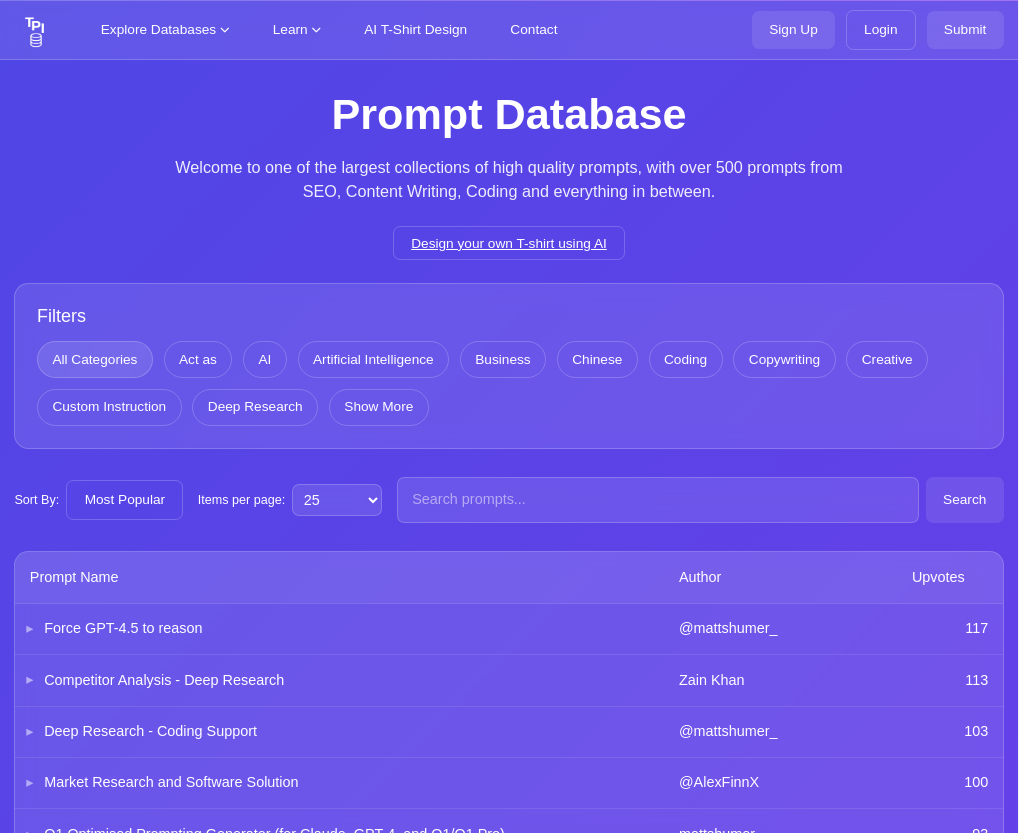The width and height of the screenshot is (1019, 833).
Task: Reveal more filters with Show More
Action: click(x=379, y=406)
